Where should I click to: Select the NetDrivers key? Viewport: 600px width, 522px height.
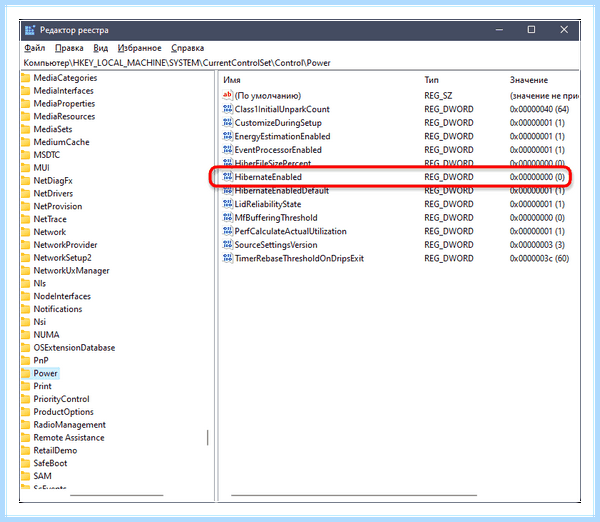coord(53,193)
